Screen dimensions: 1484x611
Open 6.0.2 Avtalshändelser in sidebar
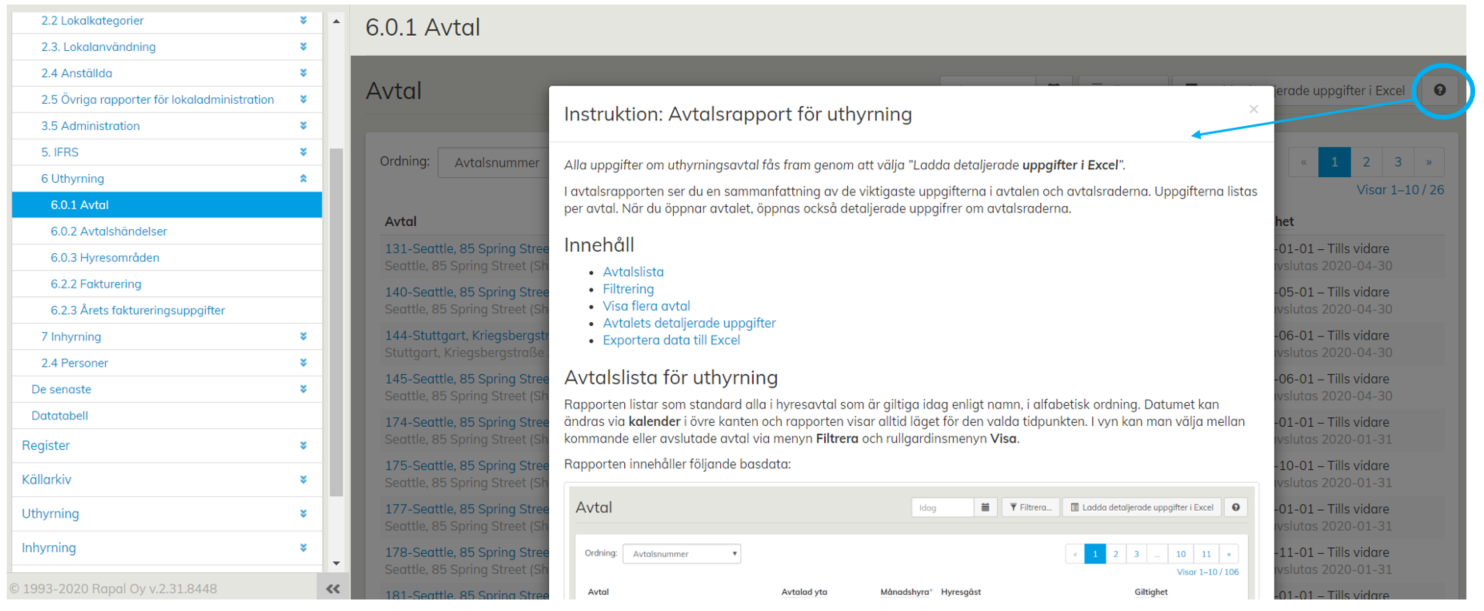point(109,232)
